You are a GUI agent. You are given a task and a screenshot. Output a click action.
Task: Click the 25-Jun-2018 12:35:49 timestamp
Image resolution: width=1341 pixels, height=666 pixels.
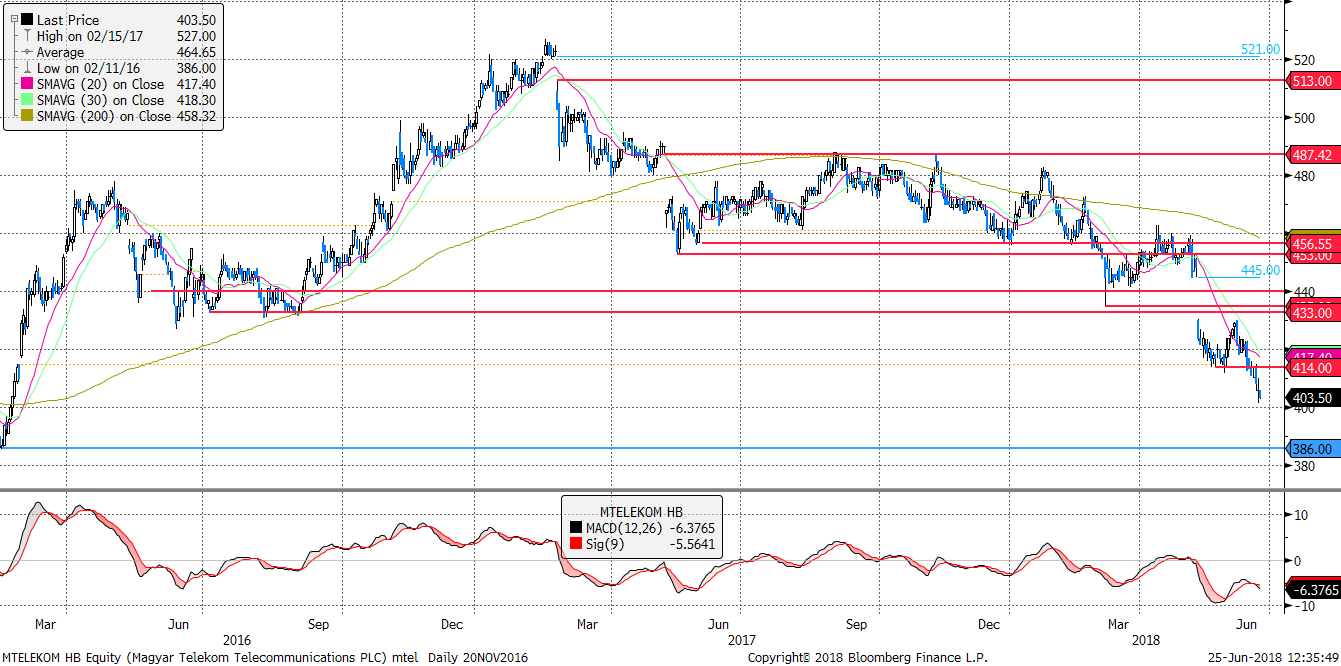click(1275, 657)
